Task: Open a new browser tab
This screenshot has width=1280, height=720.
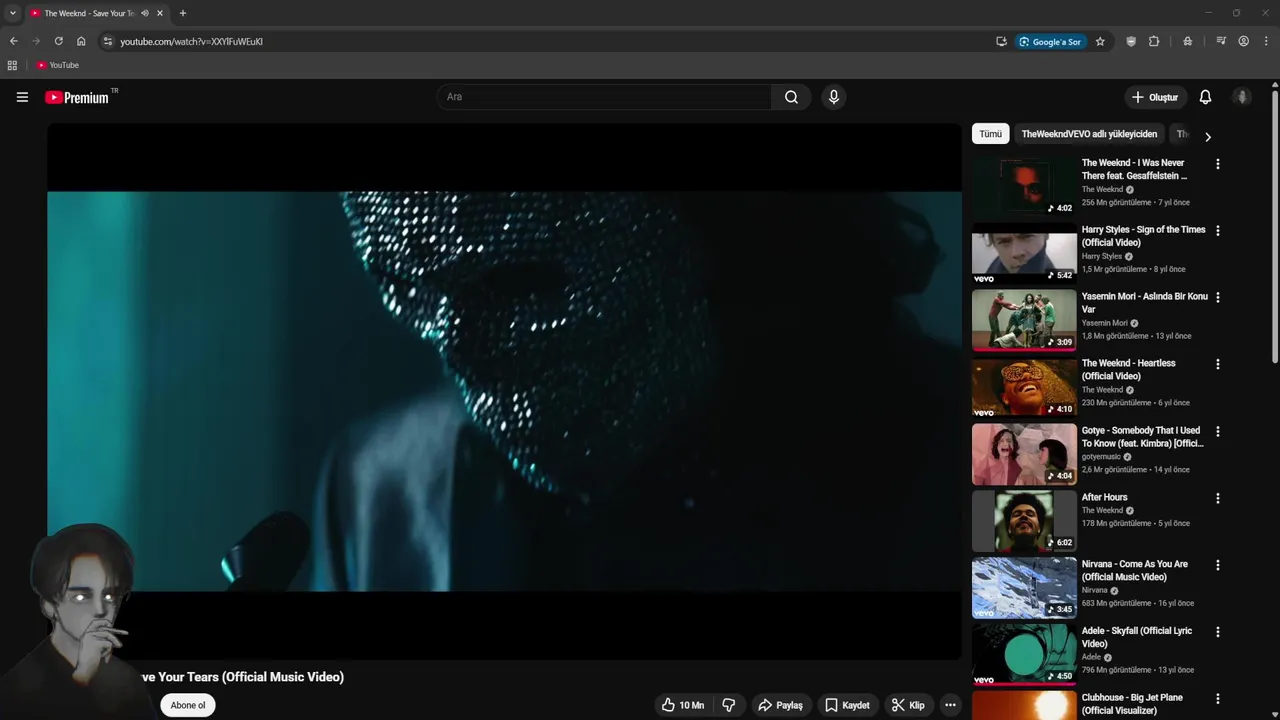Action: pos(182,13)
